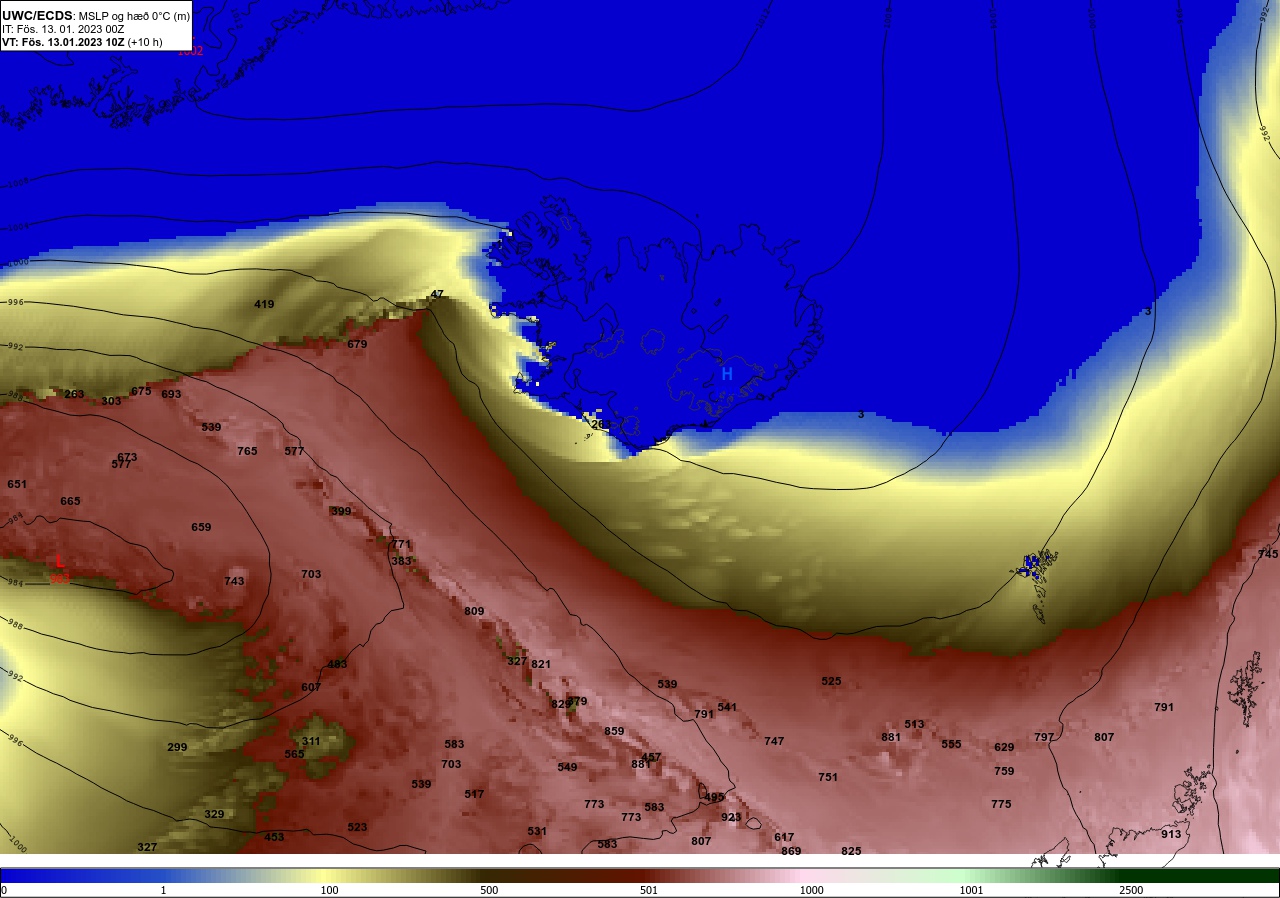1280x898 pixels.
Task: Select the 541 map value
Action: click(x=727, y=707)
